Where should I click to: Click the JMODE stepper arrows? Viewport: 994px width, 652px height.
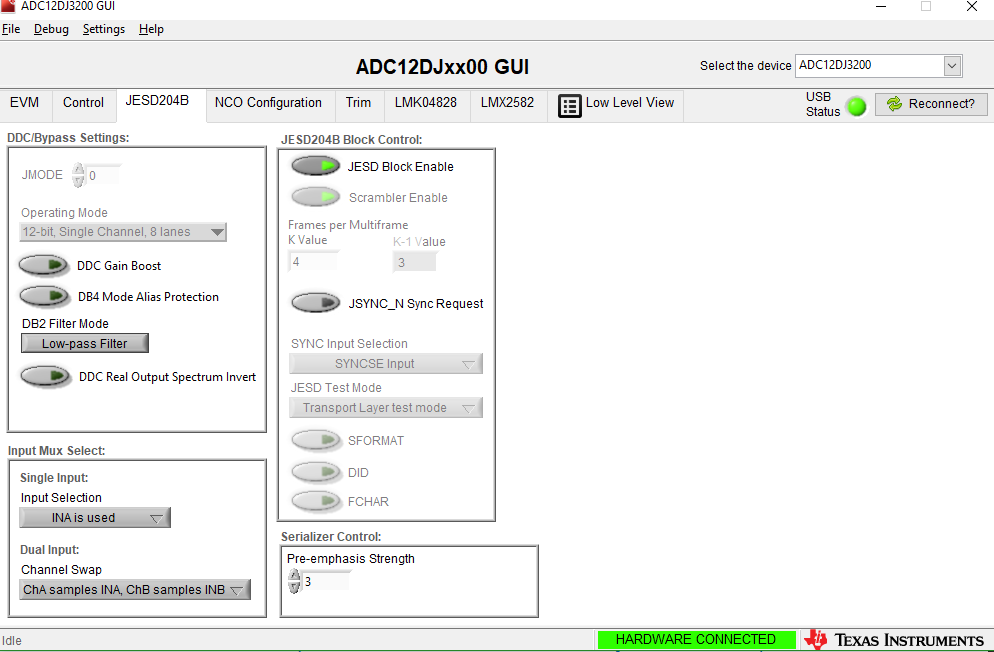pos(78,175)
